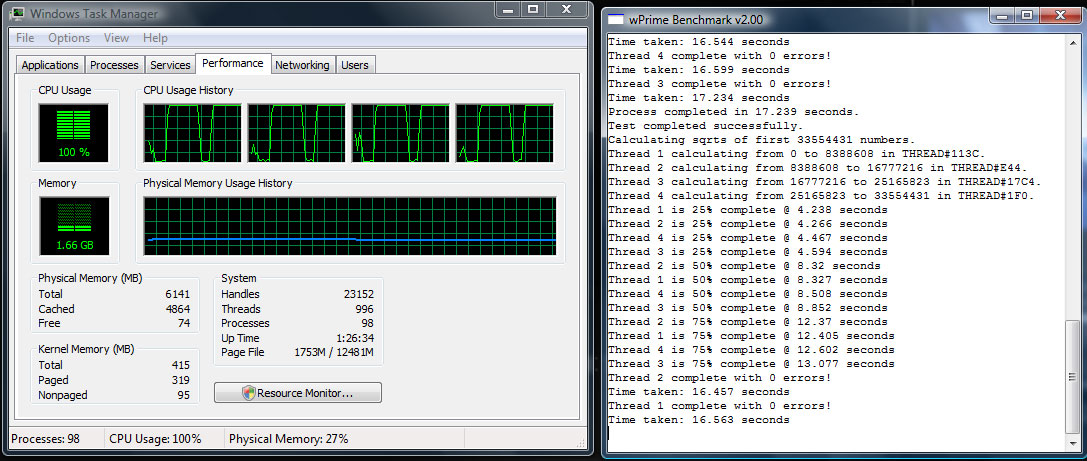The height and width of the screenshot is (461, 1087).
Task: Click the status bar 'Physical Memory: 27%' entry
Action: [x=288, y=439]
